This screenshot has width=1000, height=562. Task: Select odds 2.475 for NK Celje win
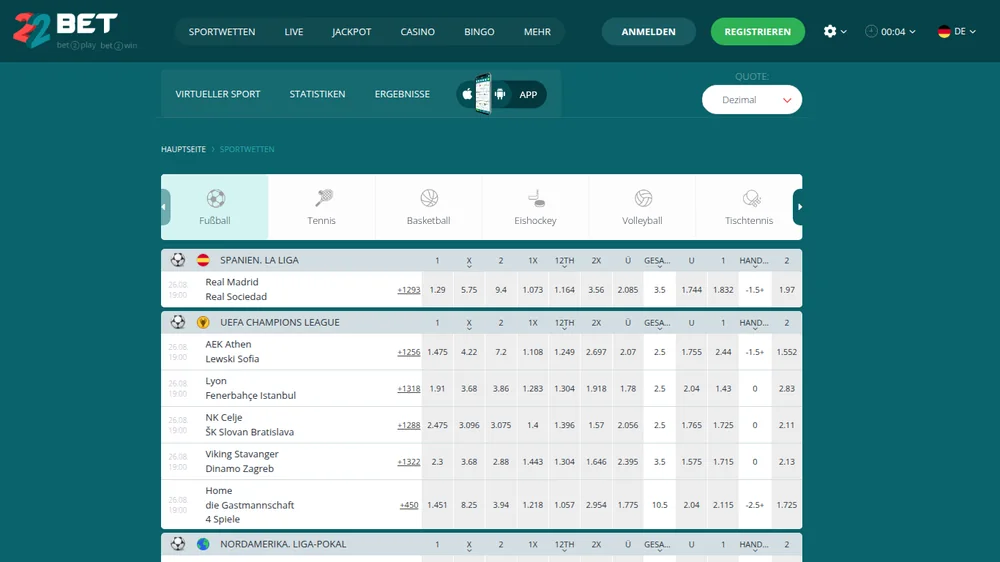(438, 425)
